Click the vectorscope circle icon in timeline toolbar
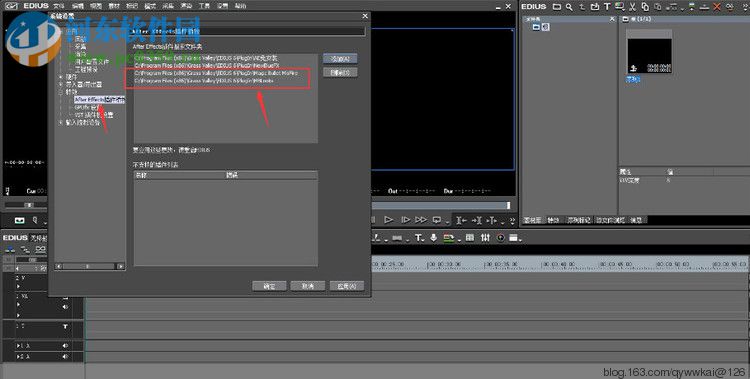Screen dimensions: 750x379 (500, 238)
